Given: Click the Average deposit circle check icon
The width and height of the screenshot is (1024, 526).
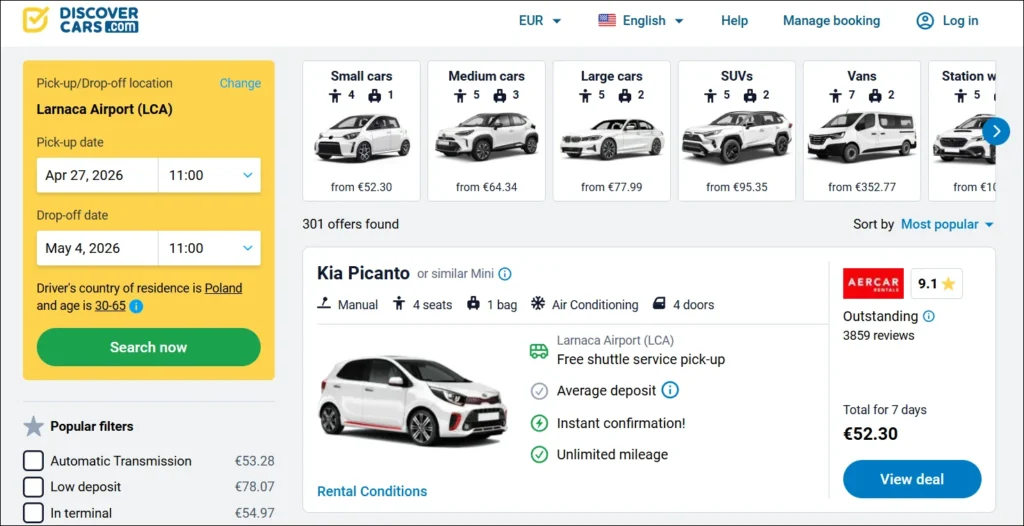Looking at the screenshot, I should 539,391.
